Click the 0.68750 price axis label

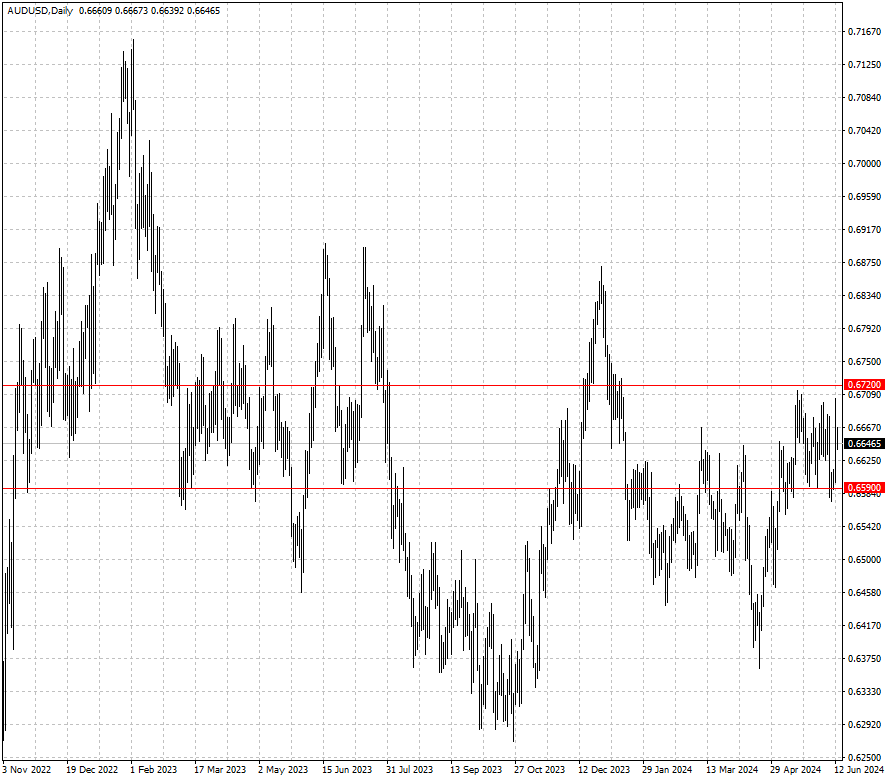point(864,263)
